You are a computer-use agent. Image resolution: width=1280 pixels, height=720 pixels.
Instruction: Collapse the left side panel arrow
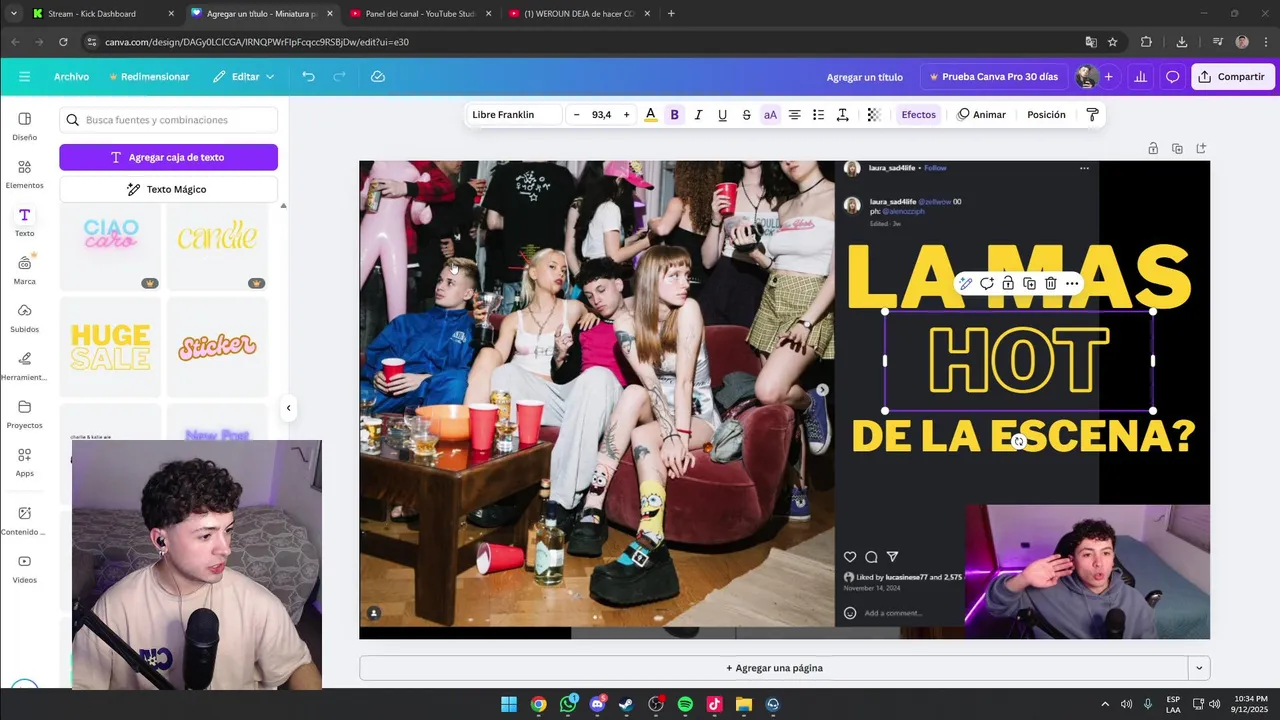pos(288,408)
